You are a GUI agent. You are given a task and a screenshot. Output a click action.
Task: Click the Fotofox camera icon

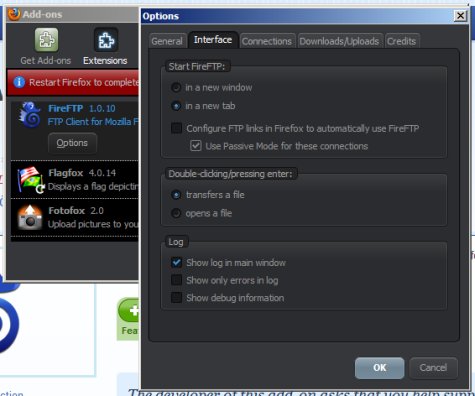coord(30,217)
